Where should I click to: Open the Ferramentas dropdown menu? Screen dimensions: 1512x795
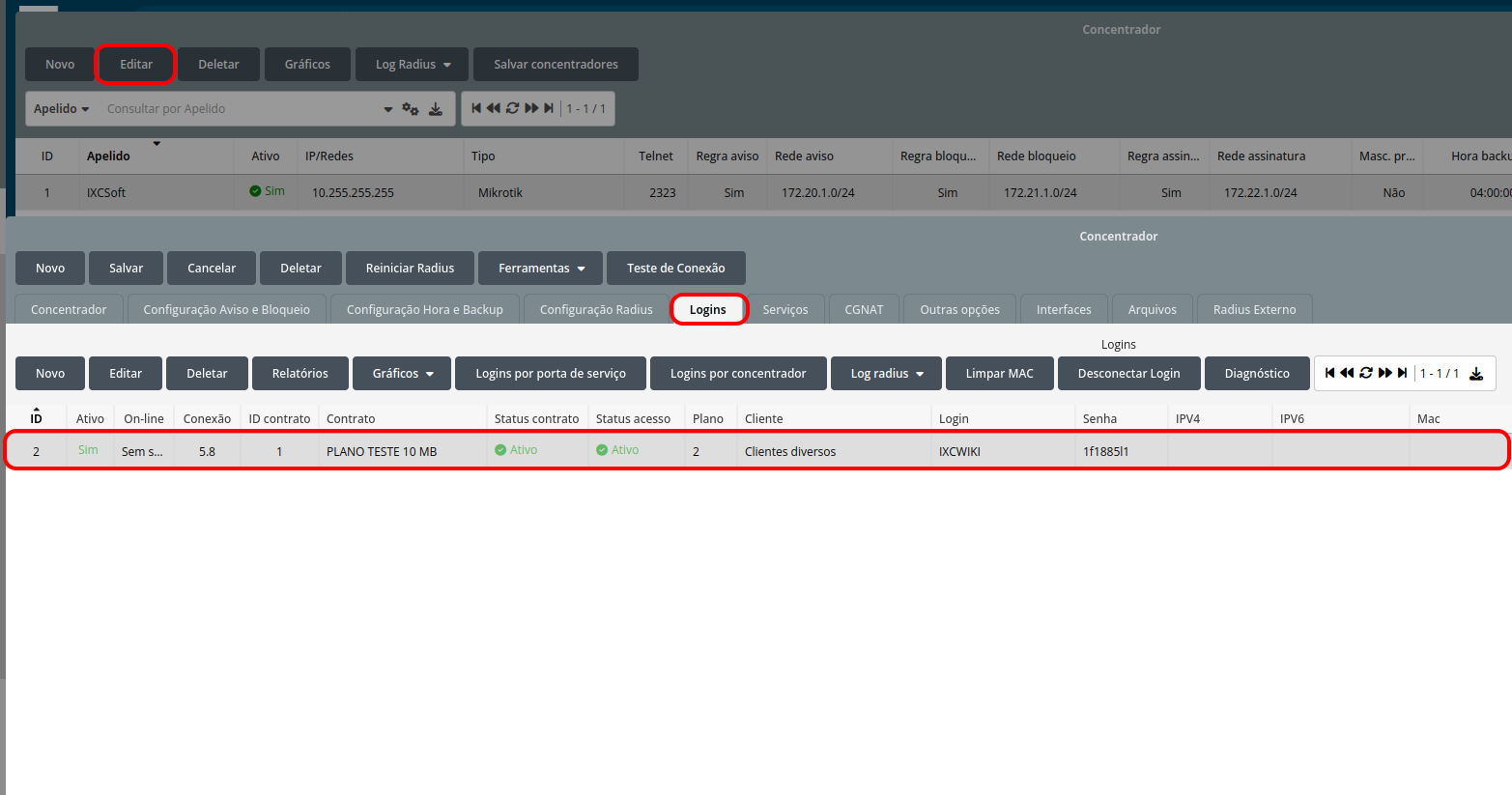pos(541,269)
